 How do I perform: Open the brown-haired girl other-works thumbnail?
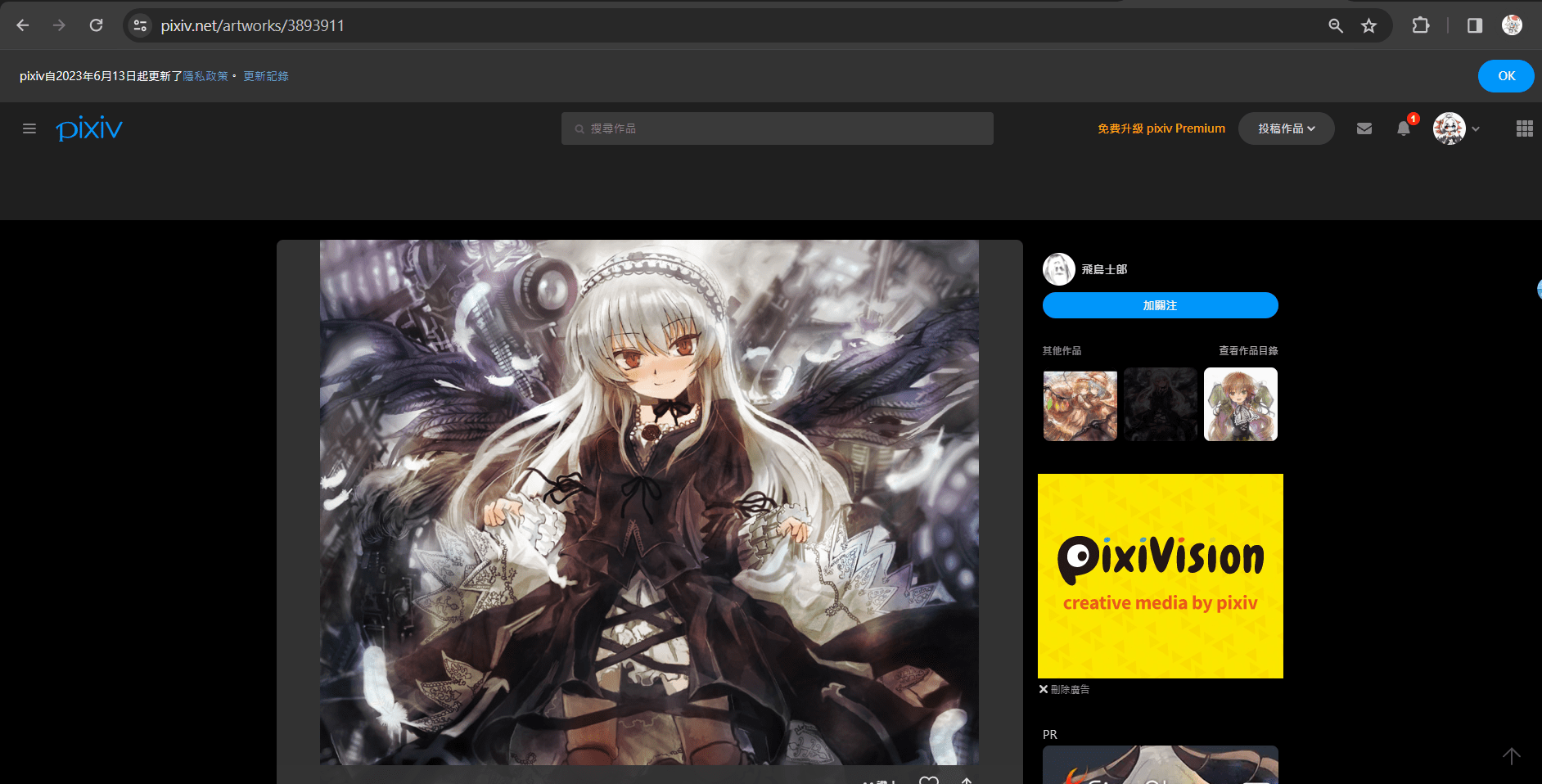tap(1241, 404)
